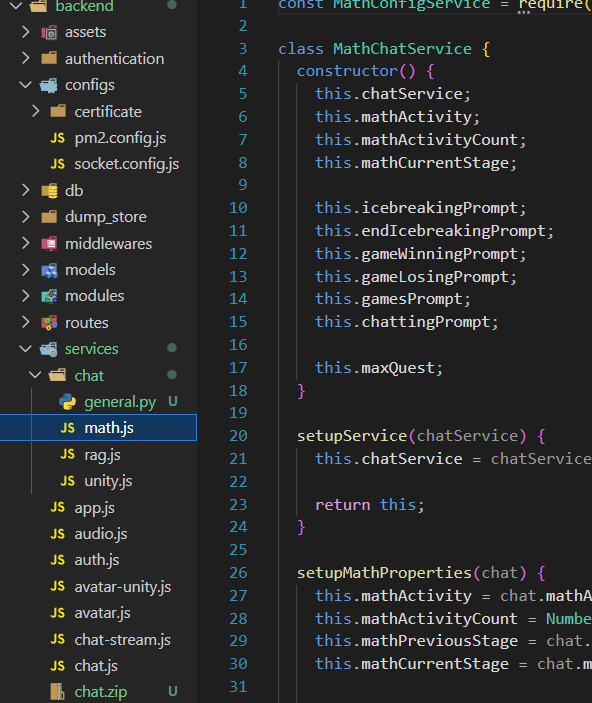Click the JS icon of pm2.config.js
Viewport: 592px width, 703px height.
tap(58, 138)
